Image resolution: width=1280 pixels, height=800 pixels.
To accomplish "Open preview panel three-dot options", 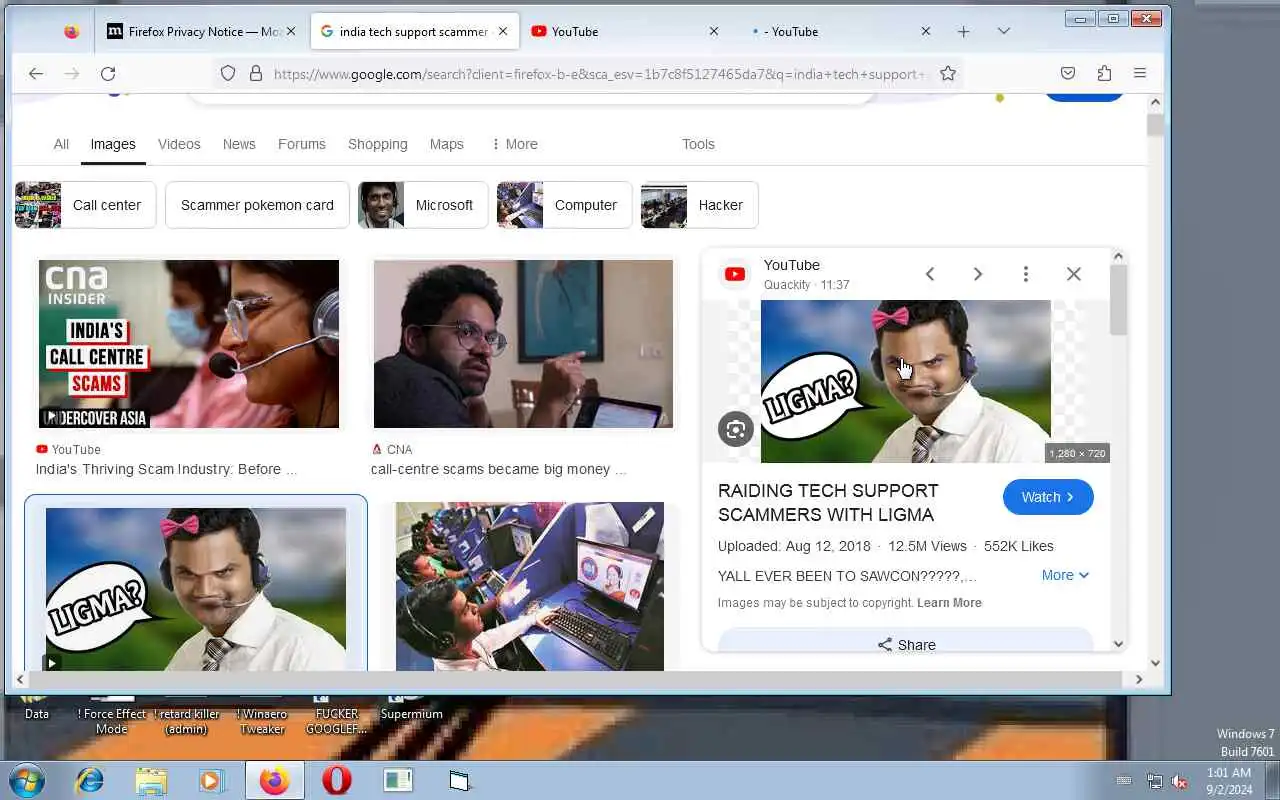I will 1026,274.
